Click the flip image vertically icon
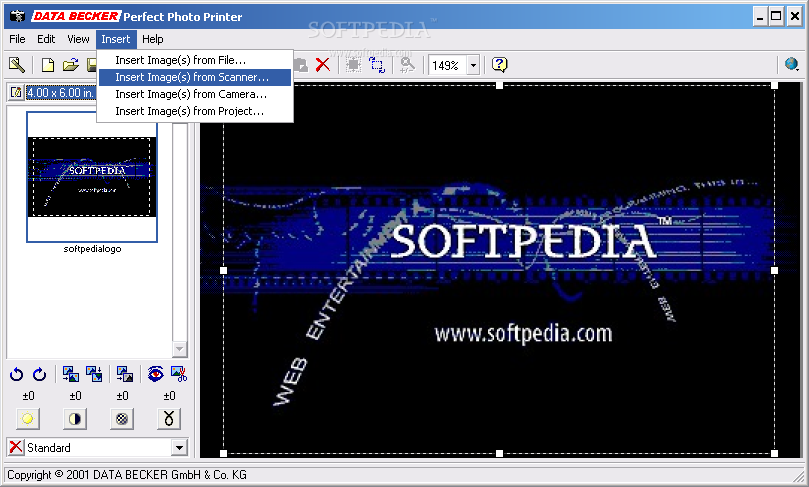 point(94,375)
